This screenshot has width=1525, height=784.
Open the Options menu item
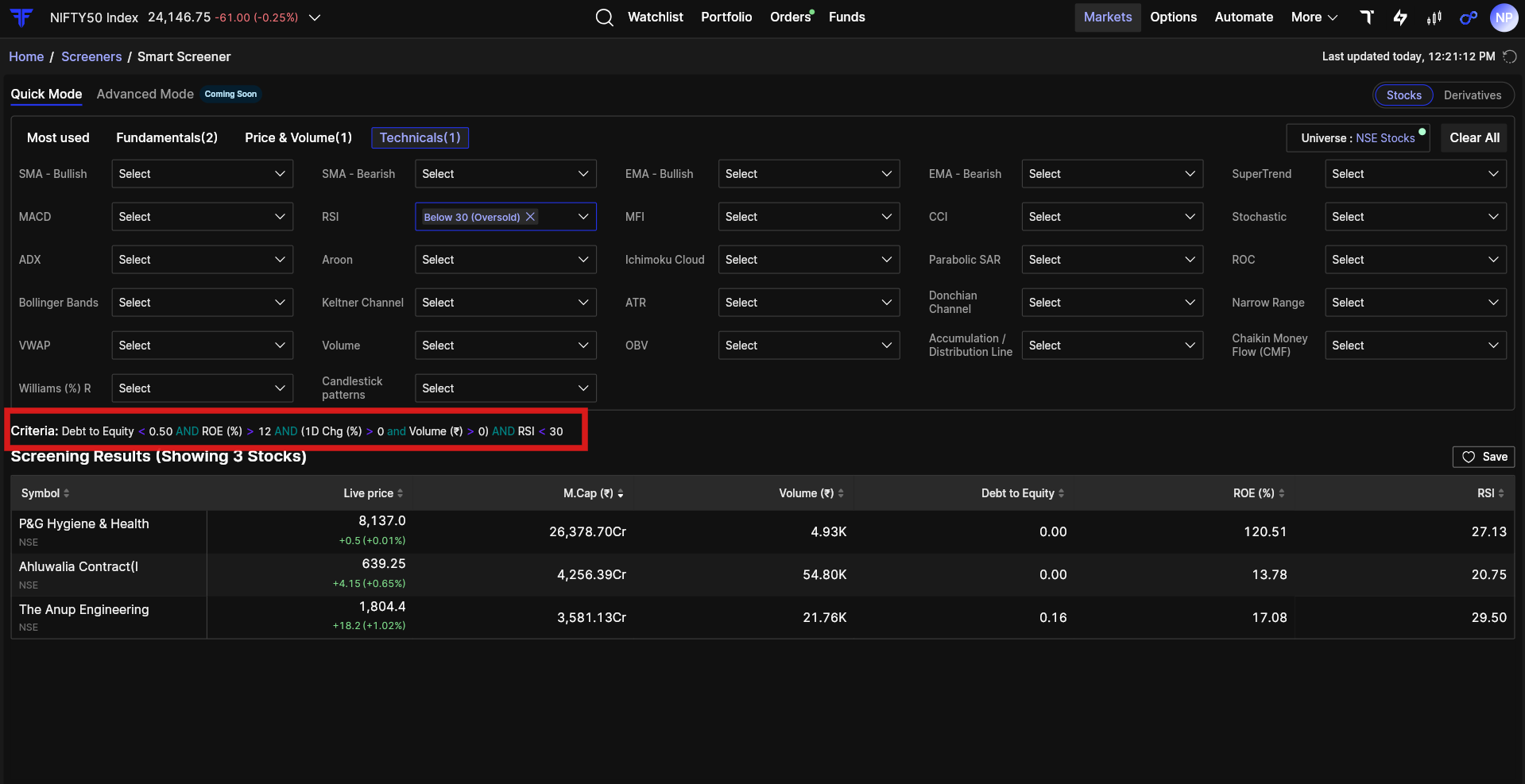[x=1173, y=17]
